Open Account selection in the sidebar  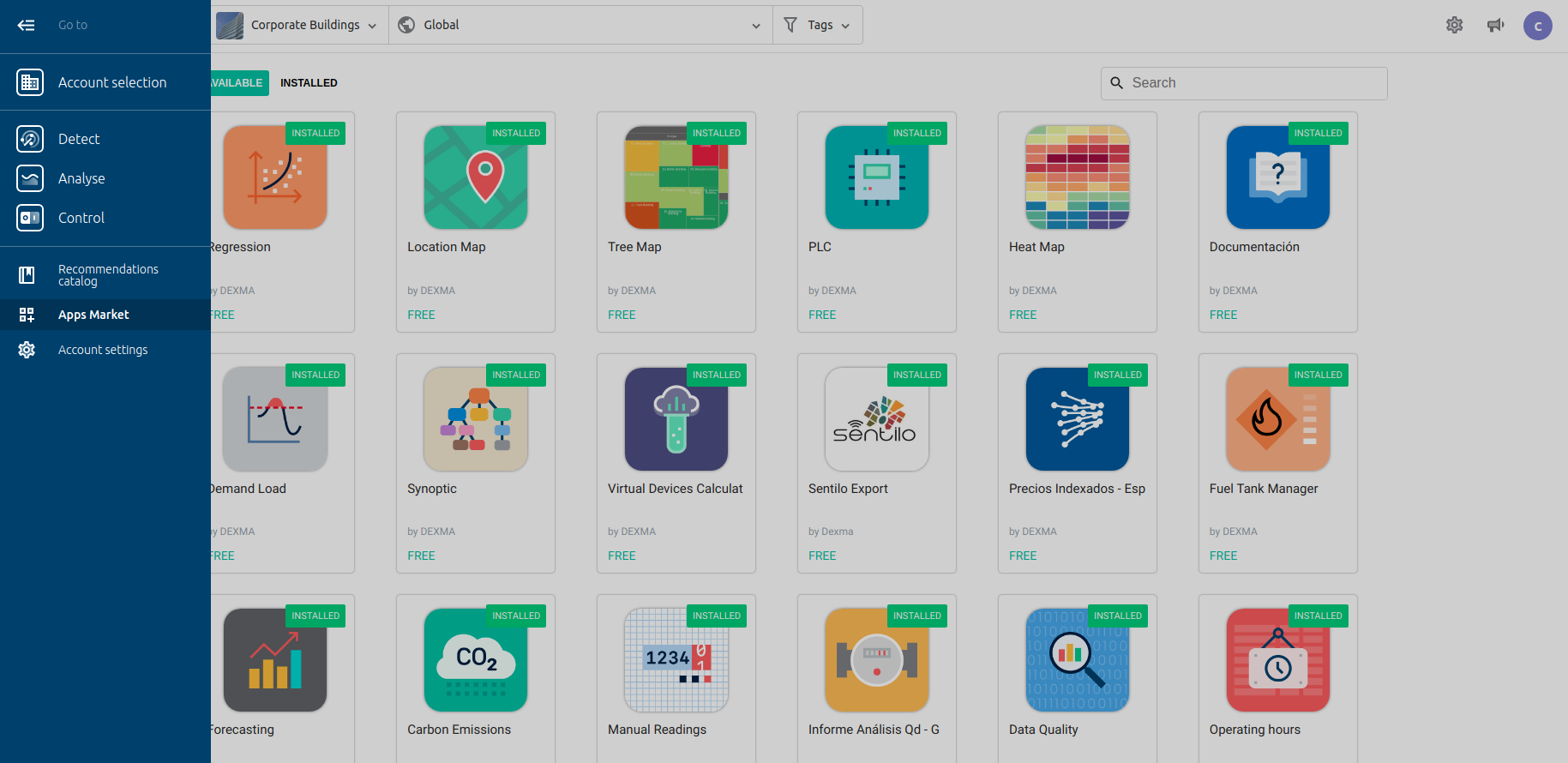pyautogui.click(x=105, y=82)
